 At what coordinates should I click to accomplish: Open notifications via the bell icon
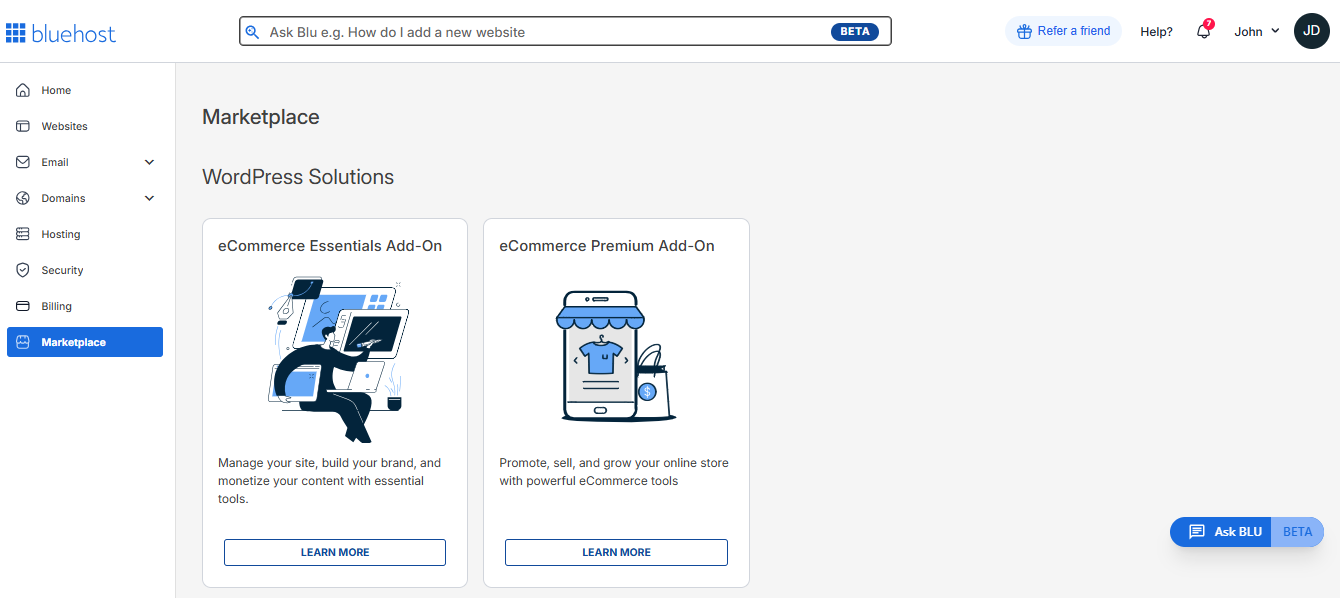tap(1203, 31)
